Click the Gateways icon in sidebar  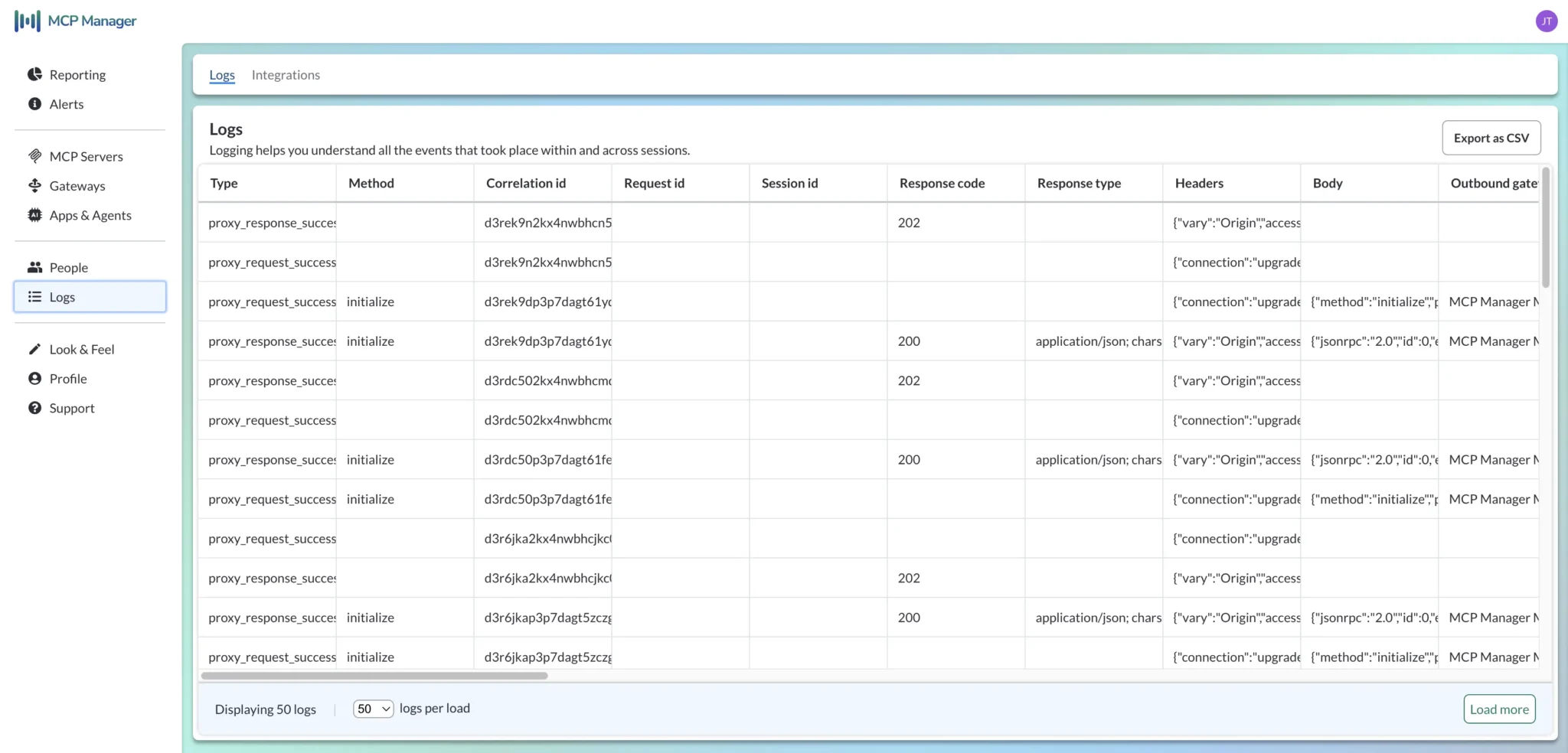(x=34, y=186)
